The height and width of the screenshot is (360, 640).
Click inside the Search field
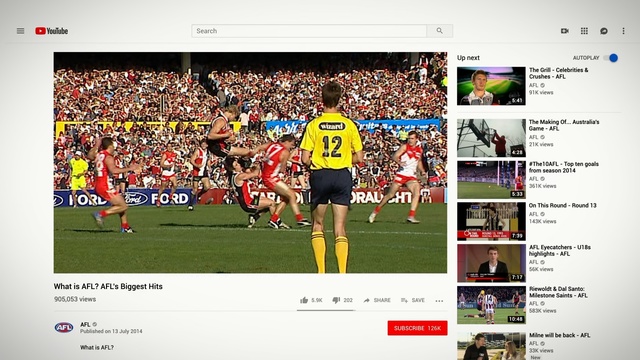click(x=309, y=31)
